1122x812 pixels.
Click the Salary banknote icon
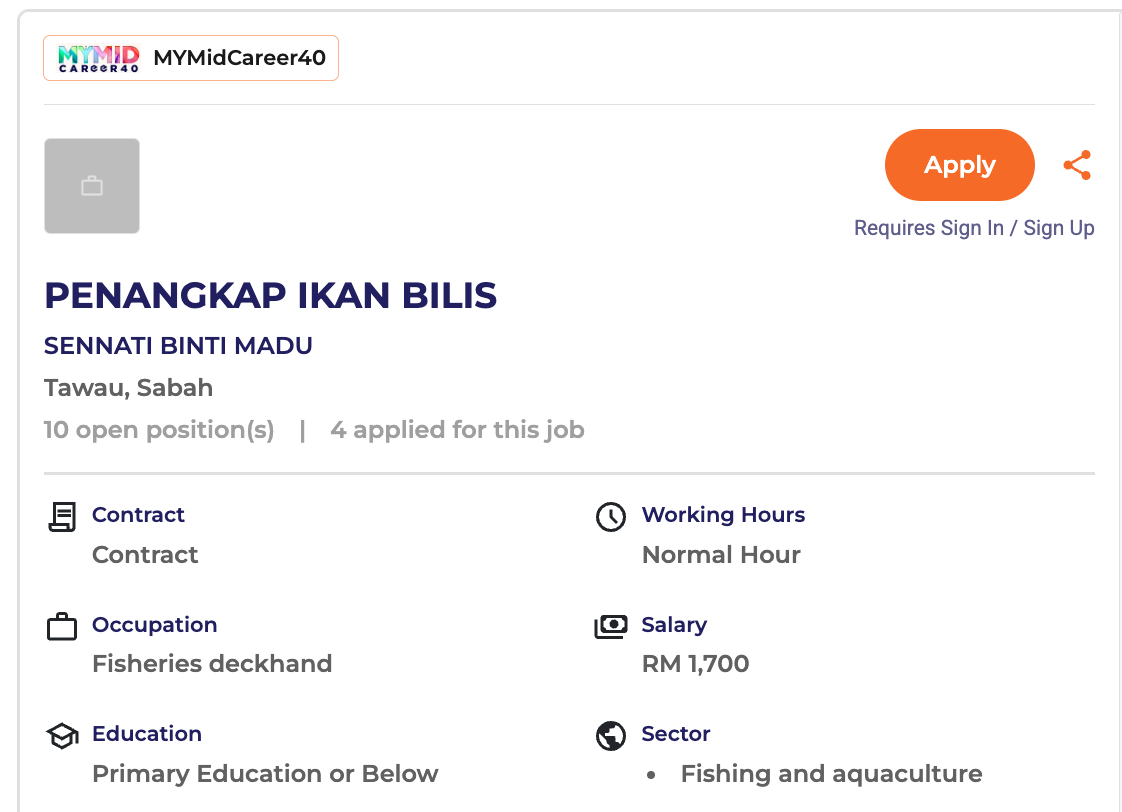(610, 626)
